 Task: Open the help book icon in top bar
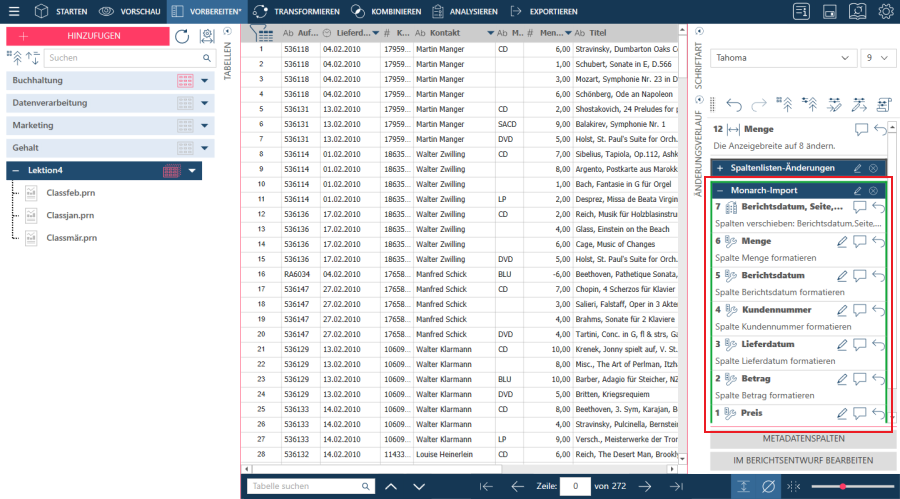[x=858, y=11]
